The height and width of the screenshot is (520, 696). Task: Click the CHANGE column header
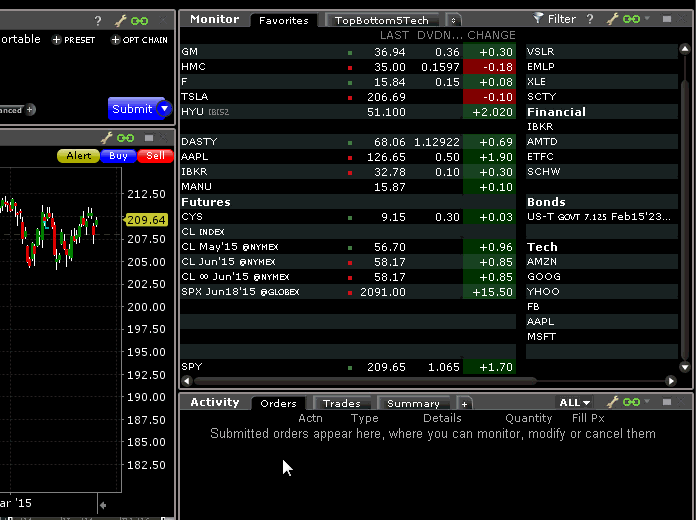tap(491, 35)
